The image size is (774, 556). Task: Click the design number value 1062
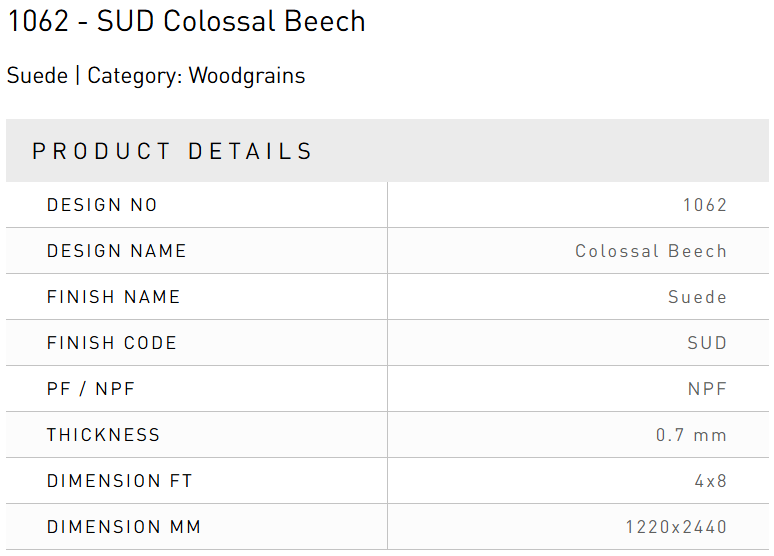(704, 205)
